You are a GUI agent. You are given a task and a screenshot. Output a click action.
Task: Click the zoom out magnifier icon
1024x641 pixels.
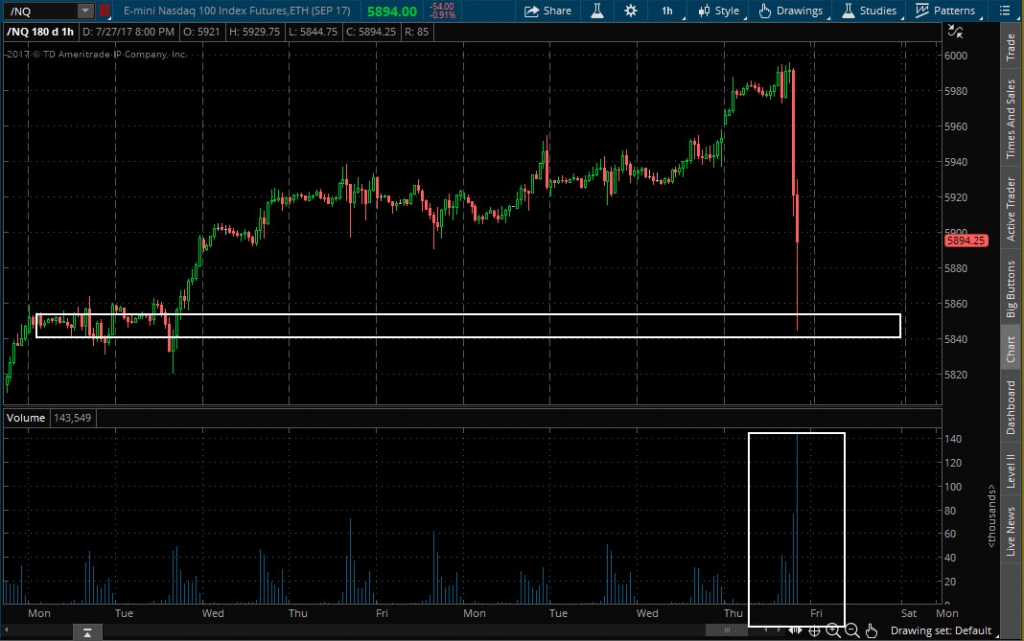[852, 630]
